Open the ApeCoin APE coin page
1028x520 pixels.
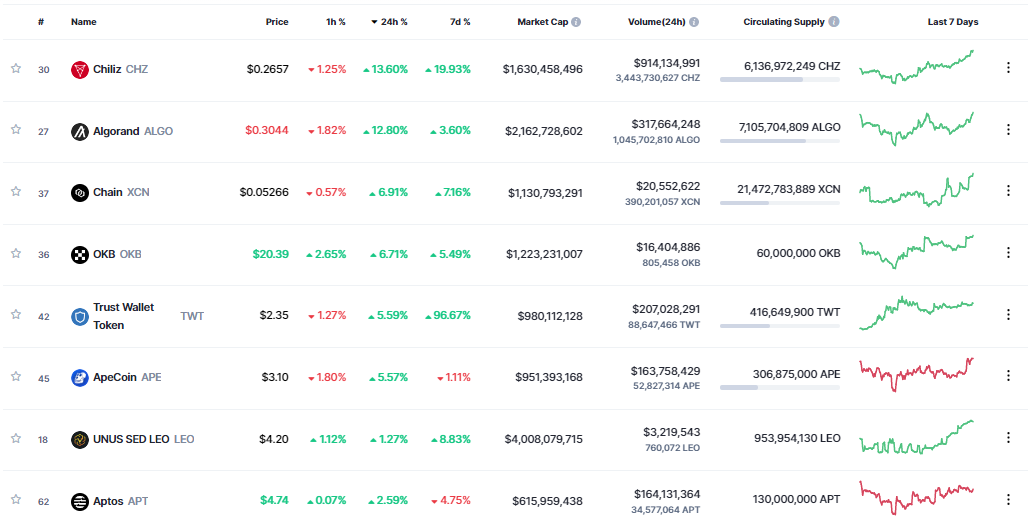pyautogui.click(x=127, y=377)
